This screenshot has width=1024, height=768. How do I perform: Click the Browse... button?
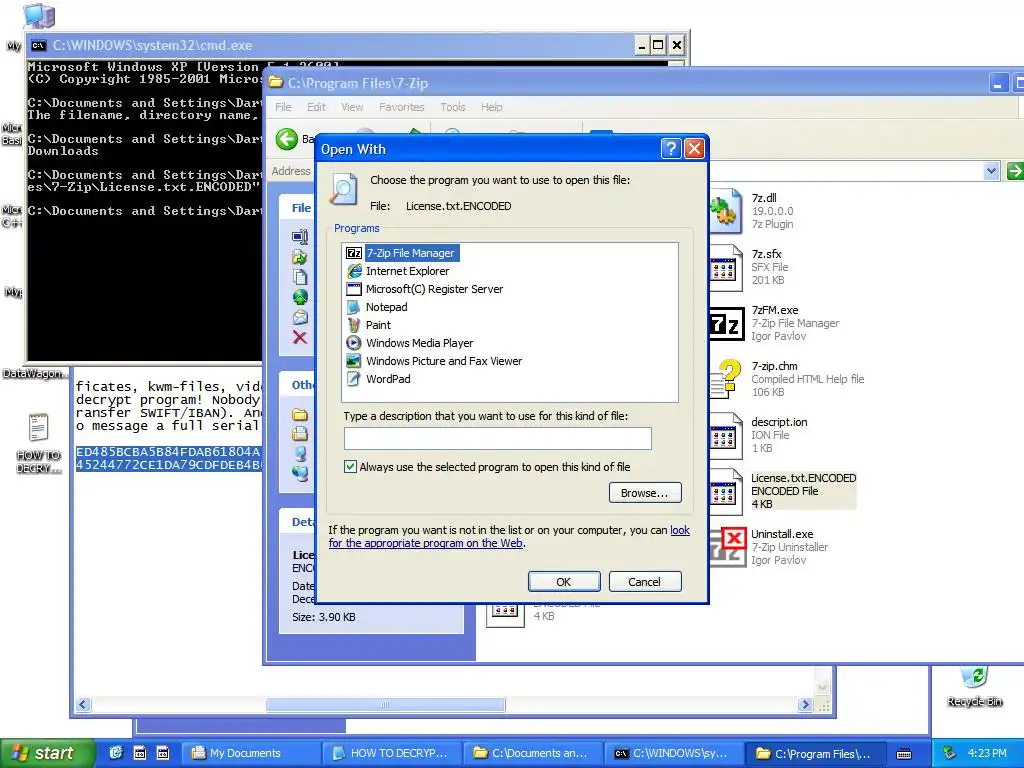click(645, 493)
